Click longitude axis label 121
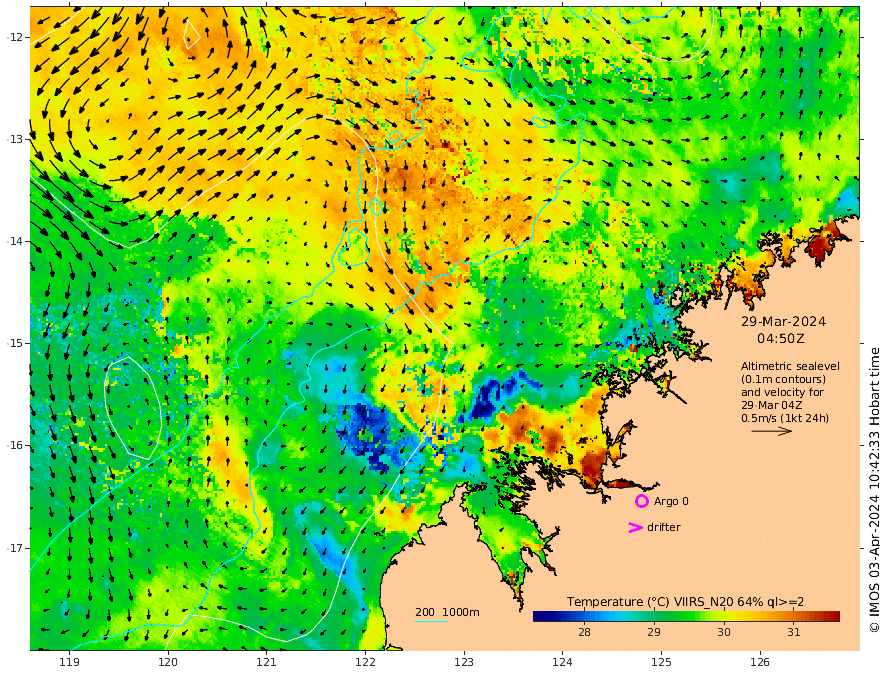This screenshot has width=880, height=680. click(x=267, y=663)
